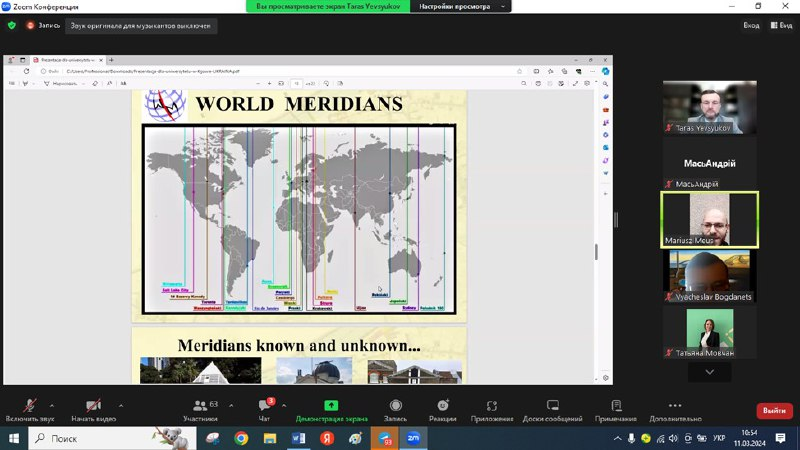
Task: Click the favorites star in address bar
Action: 520,71
